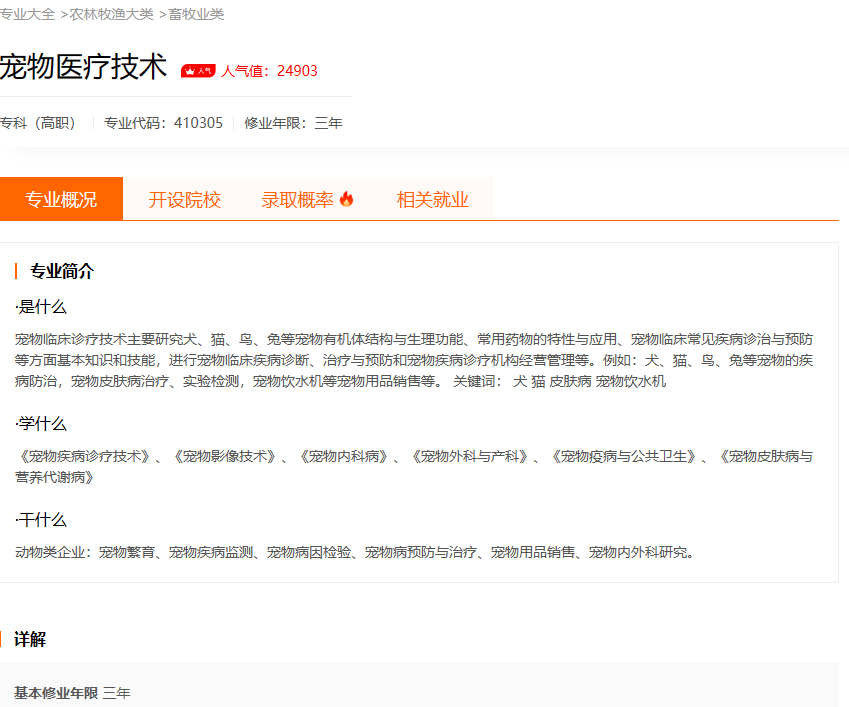The height and width of the screenshot is (707, 849).
Task: Click the 基本修业年限 三年 row
Action: tap(72, 693)
